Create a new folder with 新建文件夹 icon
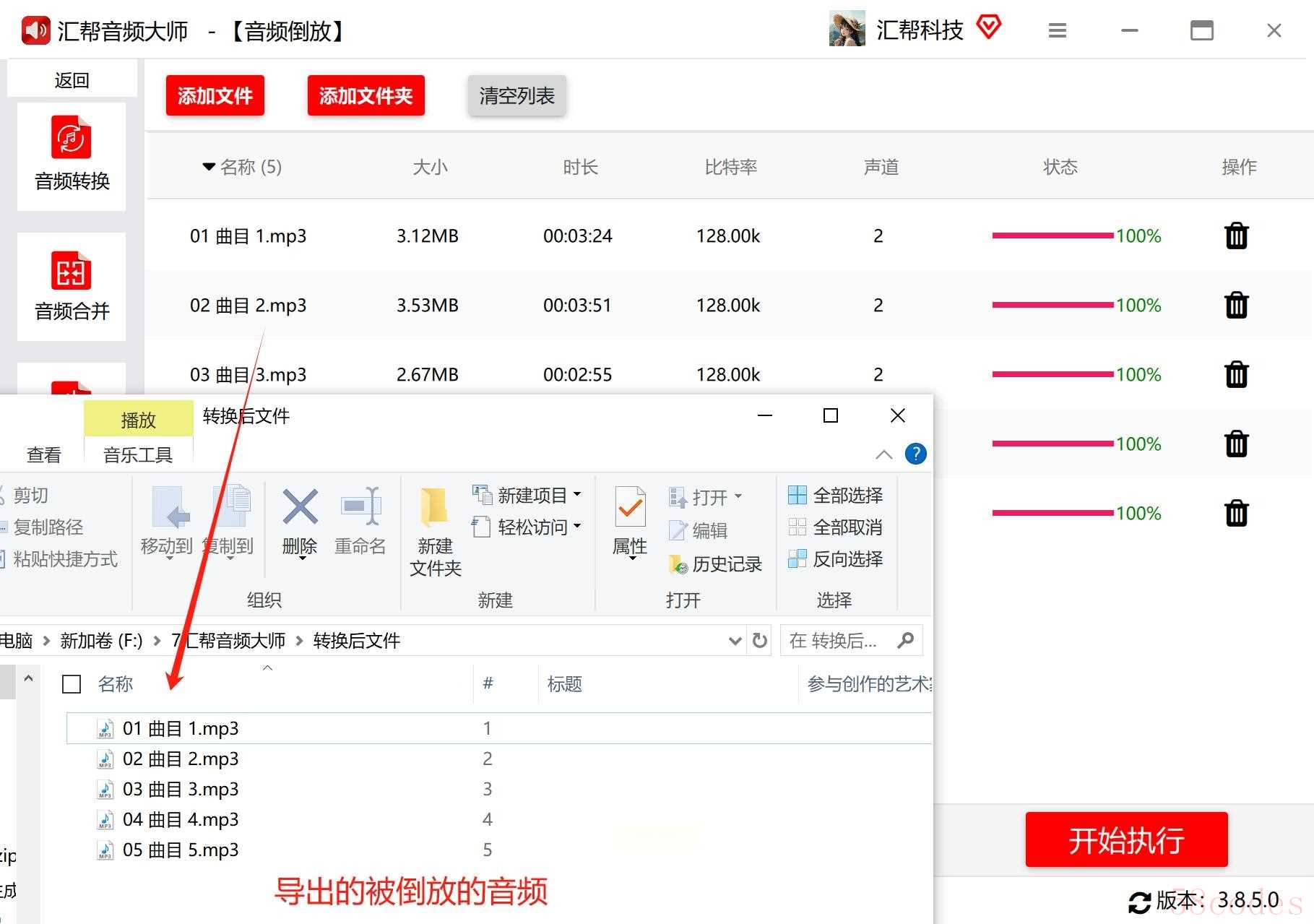 (435, 509)
